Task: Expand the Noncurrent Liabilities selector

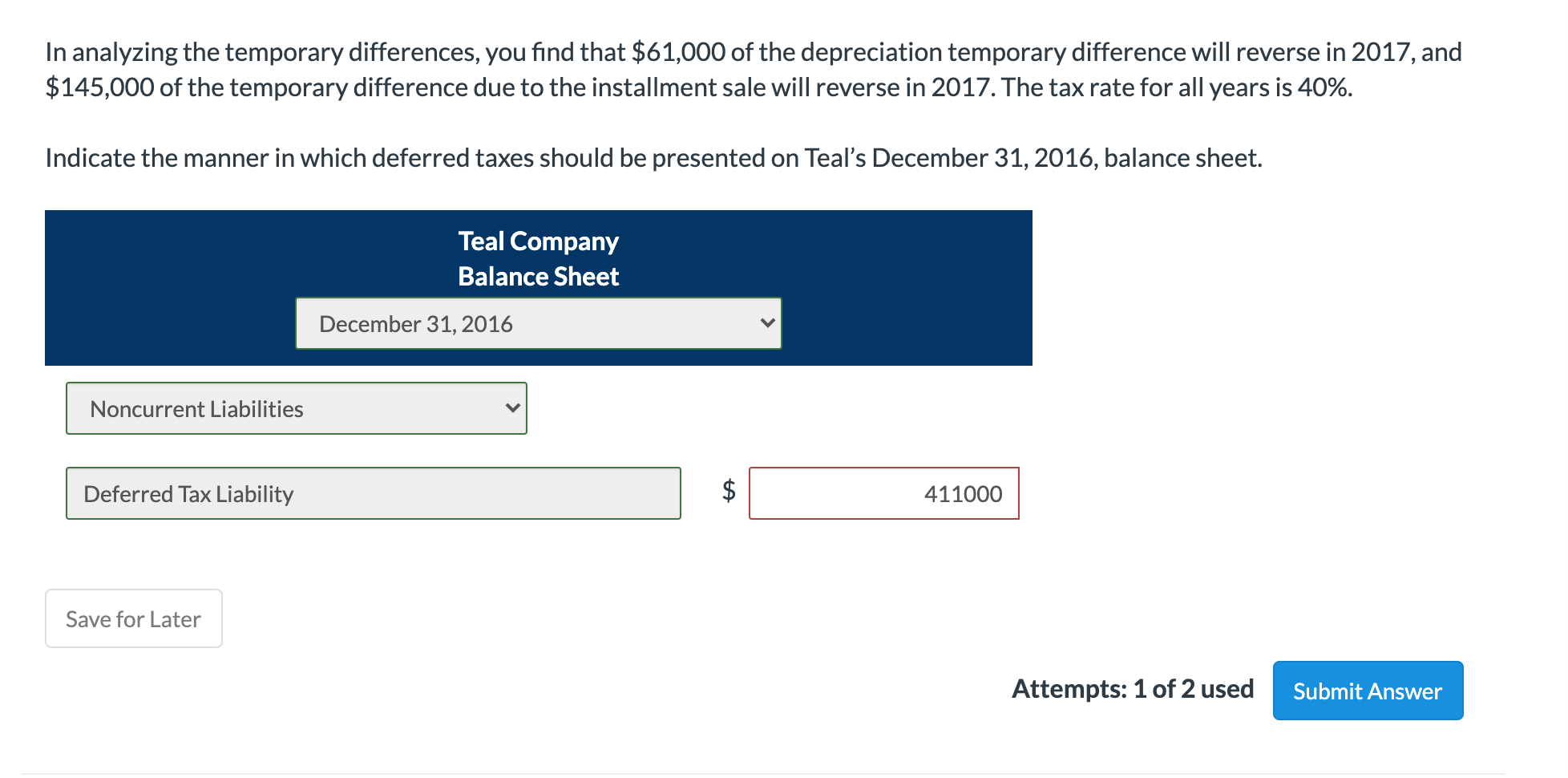Action: pos(296,408)
